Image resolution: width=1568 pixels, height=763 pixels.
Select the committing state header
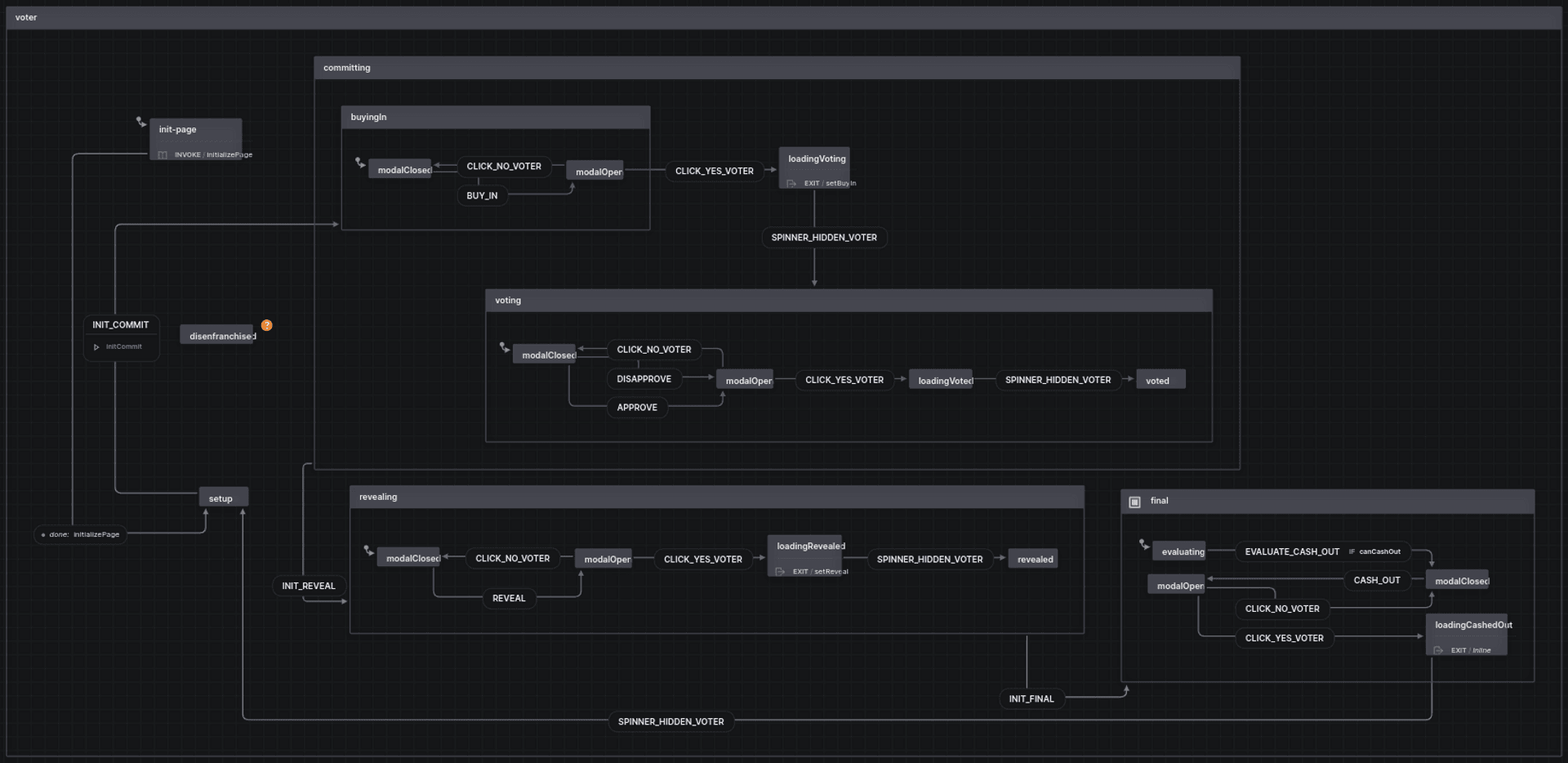click(777, 68)
